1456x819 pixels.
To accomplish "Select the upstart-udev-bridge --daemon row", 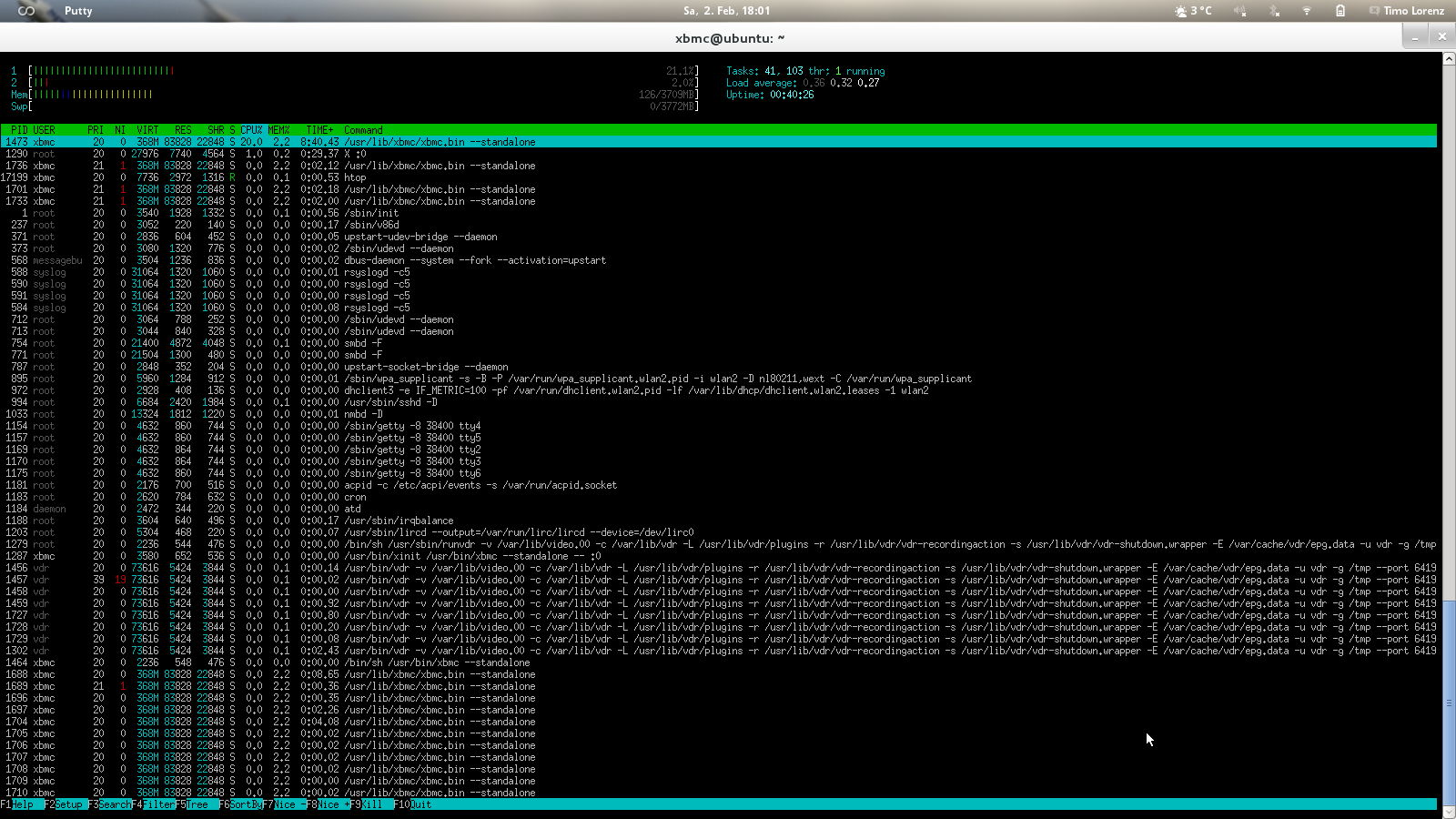I will coord(719,237).
